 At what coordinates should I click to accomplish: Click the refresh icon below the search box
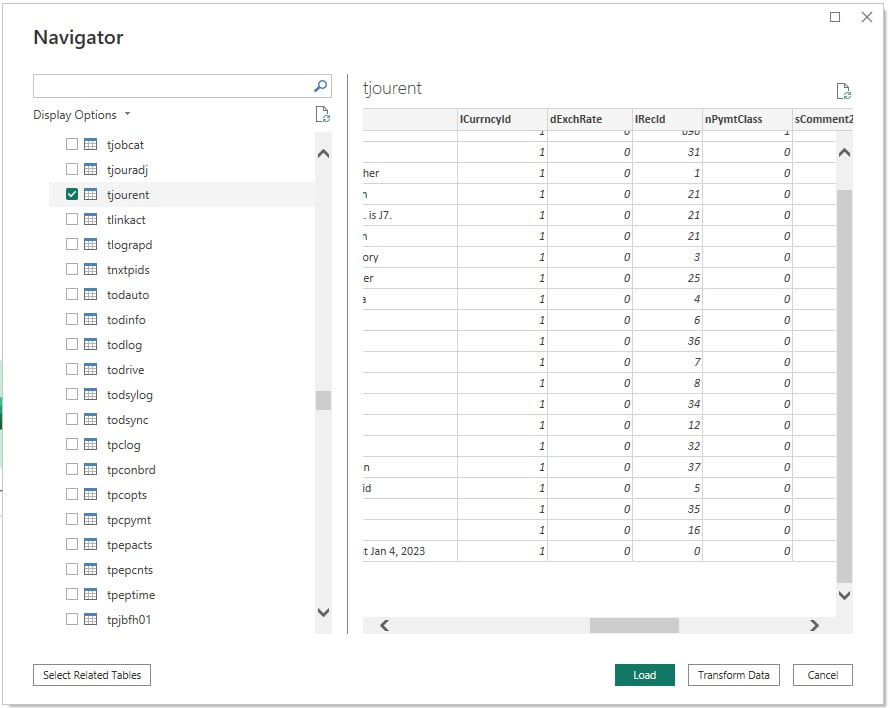322,115
